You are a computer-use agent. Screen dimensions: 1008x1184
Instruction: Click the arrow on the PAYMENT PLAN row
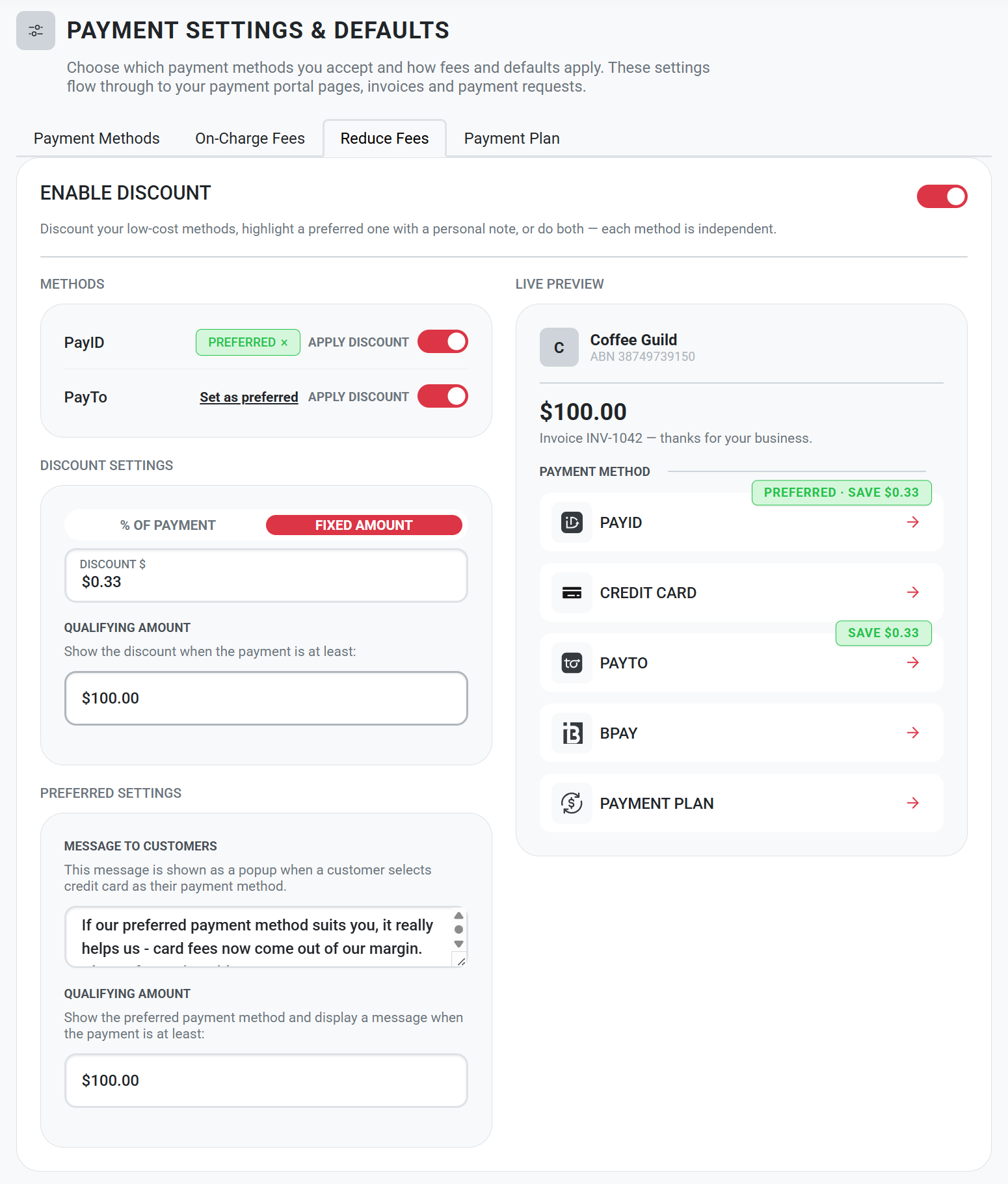click(x=913, y=803)
